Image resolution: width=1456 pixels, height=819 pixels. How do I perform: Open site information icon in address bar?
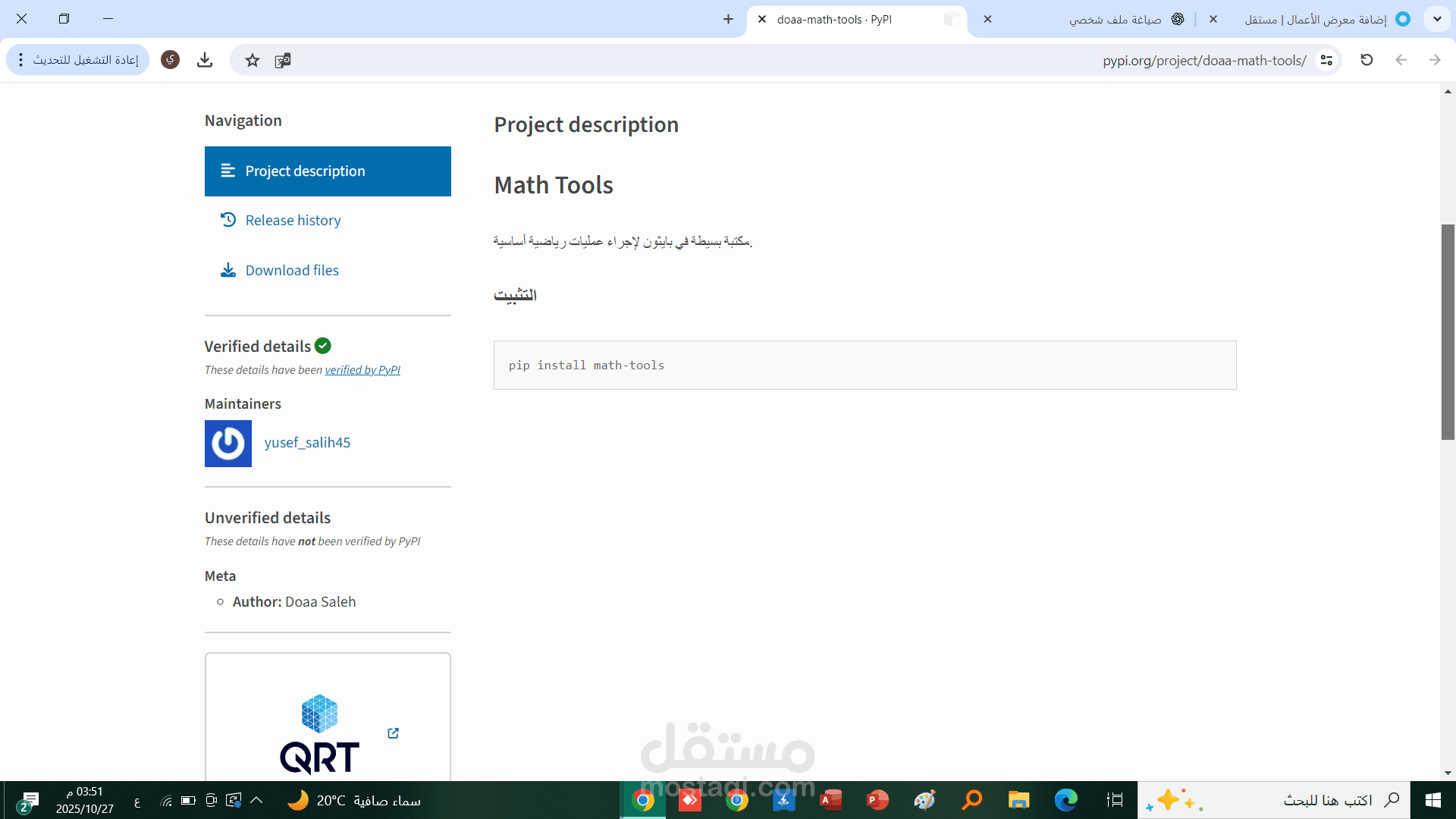(1326, 60)
